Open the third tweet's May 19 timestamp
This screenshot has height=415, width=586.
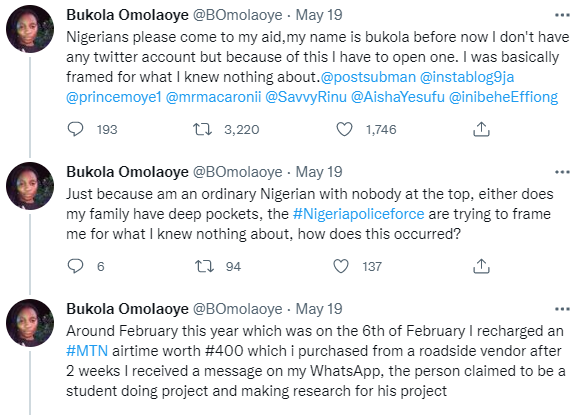point(319,309)
